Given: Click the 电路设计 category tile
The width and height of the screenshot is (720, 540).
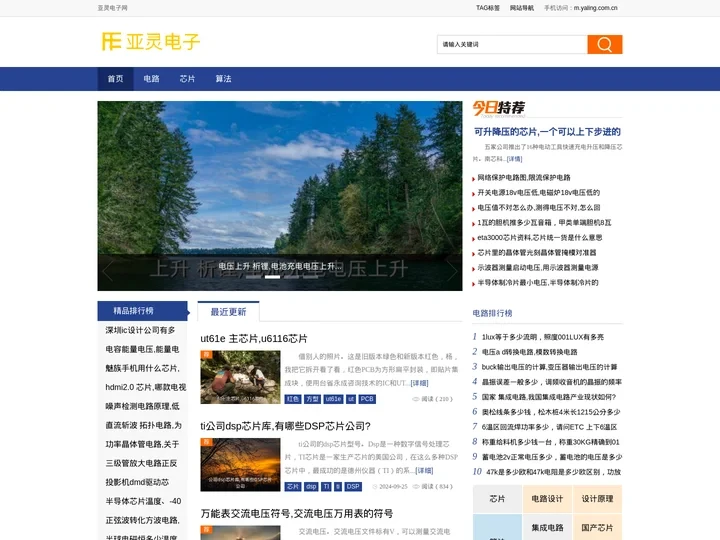Looking at the screenshot, I should (x=547, y=499).
